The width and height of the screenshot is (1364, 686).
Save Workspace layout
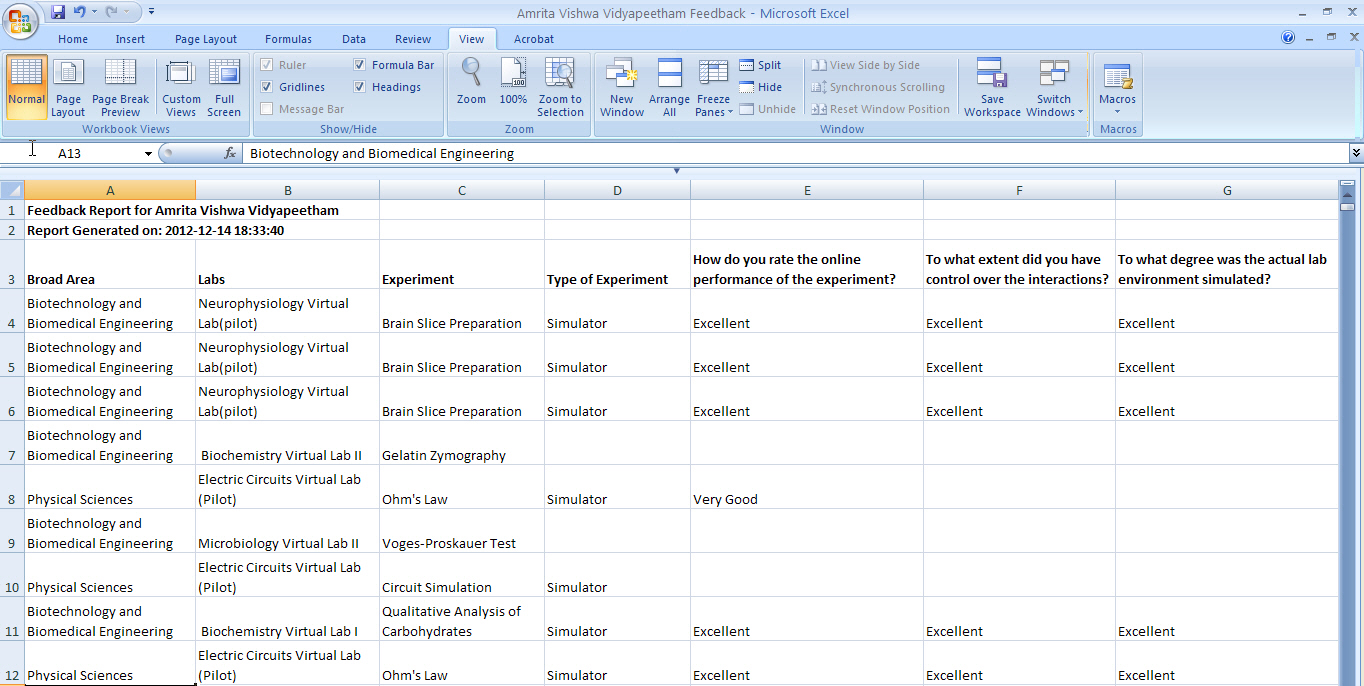[x=992, y=88]
